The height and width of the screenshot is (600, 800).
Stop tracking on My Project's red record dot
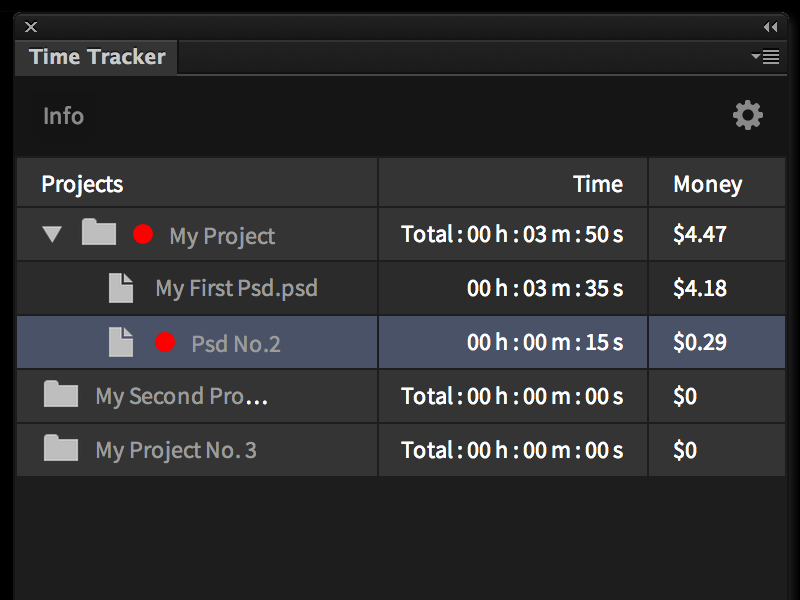(143, 234)
